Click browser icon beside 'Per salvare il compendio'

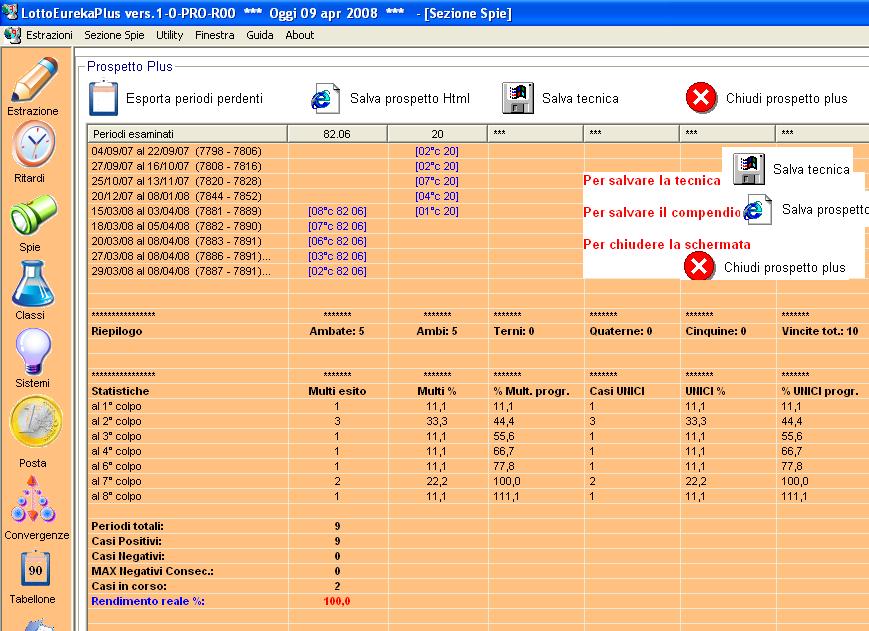[x=758, y=209]
